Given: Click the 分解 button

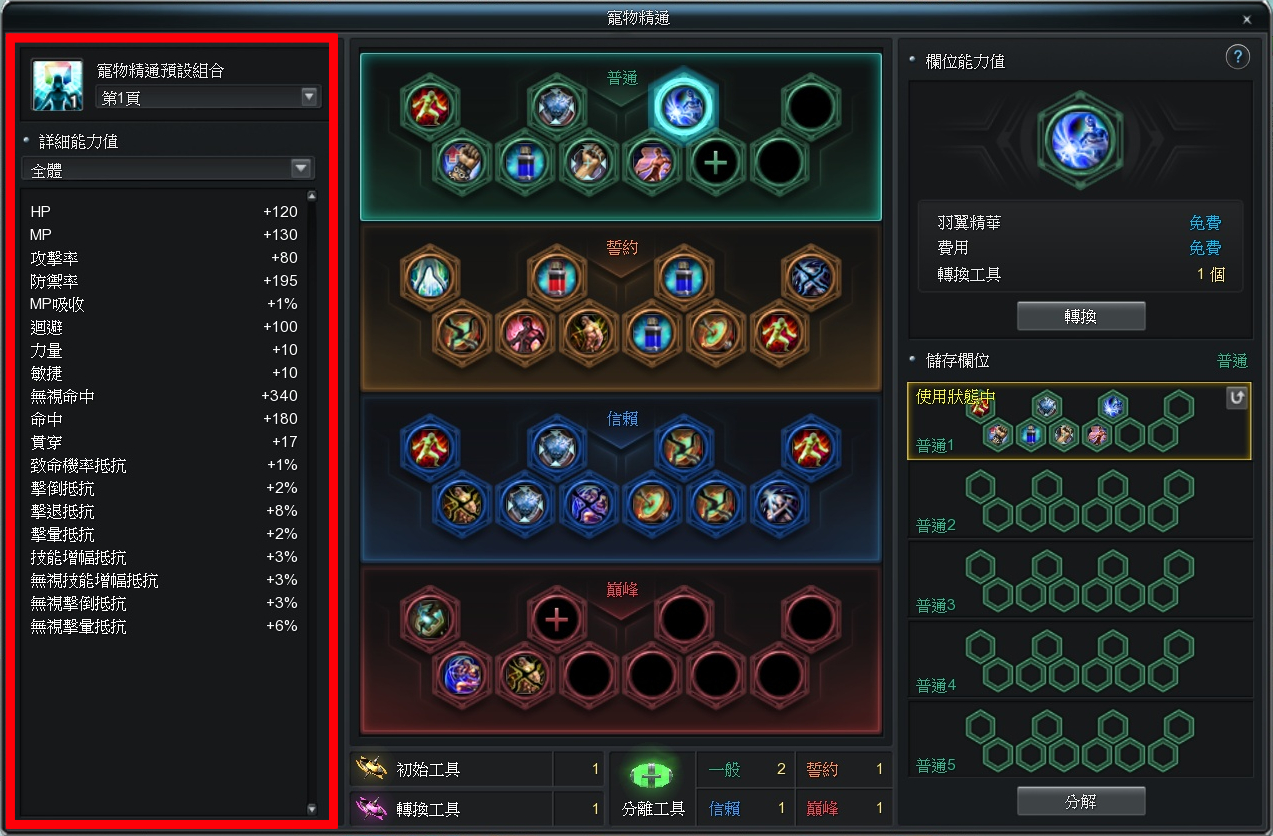Looking at the screenshot, I should point(1081,801).
